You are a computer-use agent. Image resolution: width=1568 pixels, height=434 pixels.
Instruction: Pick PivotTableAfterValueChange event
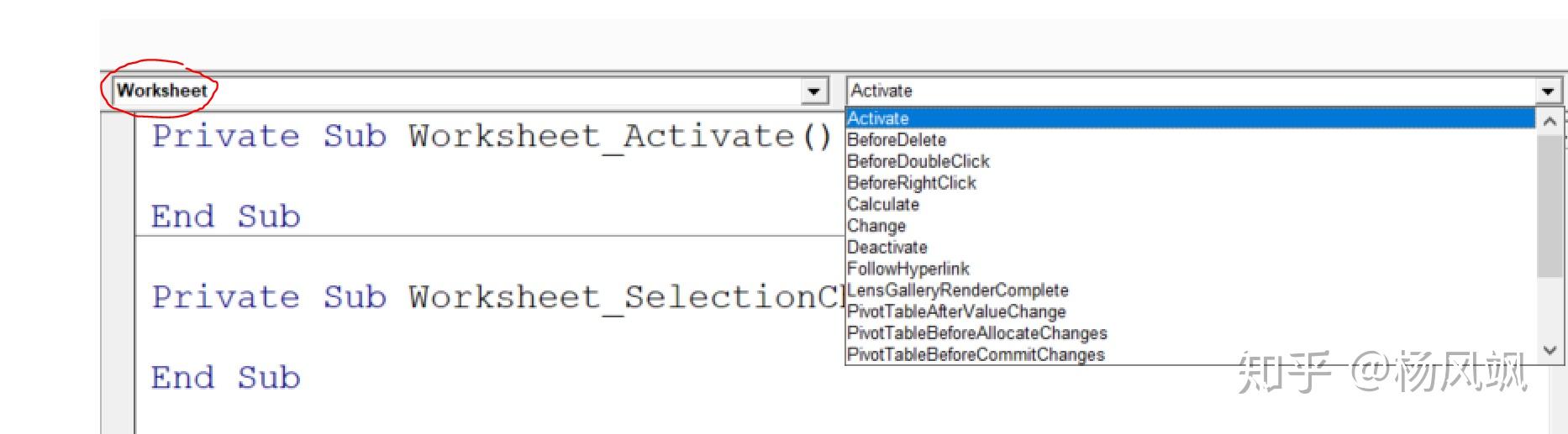point(956,312)
